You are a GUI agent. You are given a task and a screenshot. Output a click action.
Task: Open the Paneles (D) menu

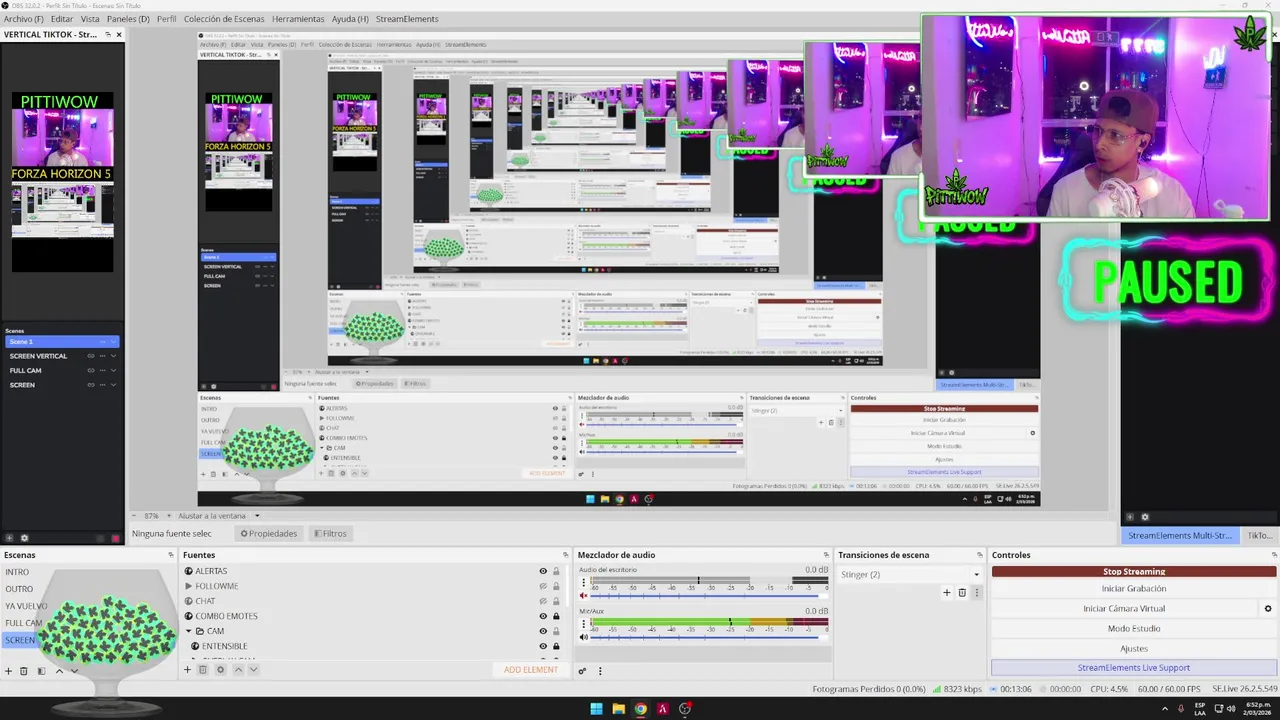tap(128, 19)
